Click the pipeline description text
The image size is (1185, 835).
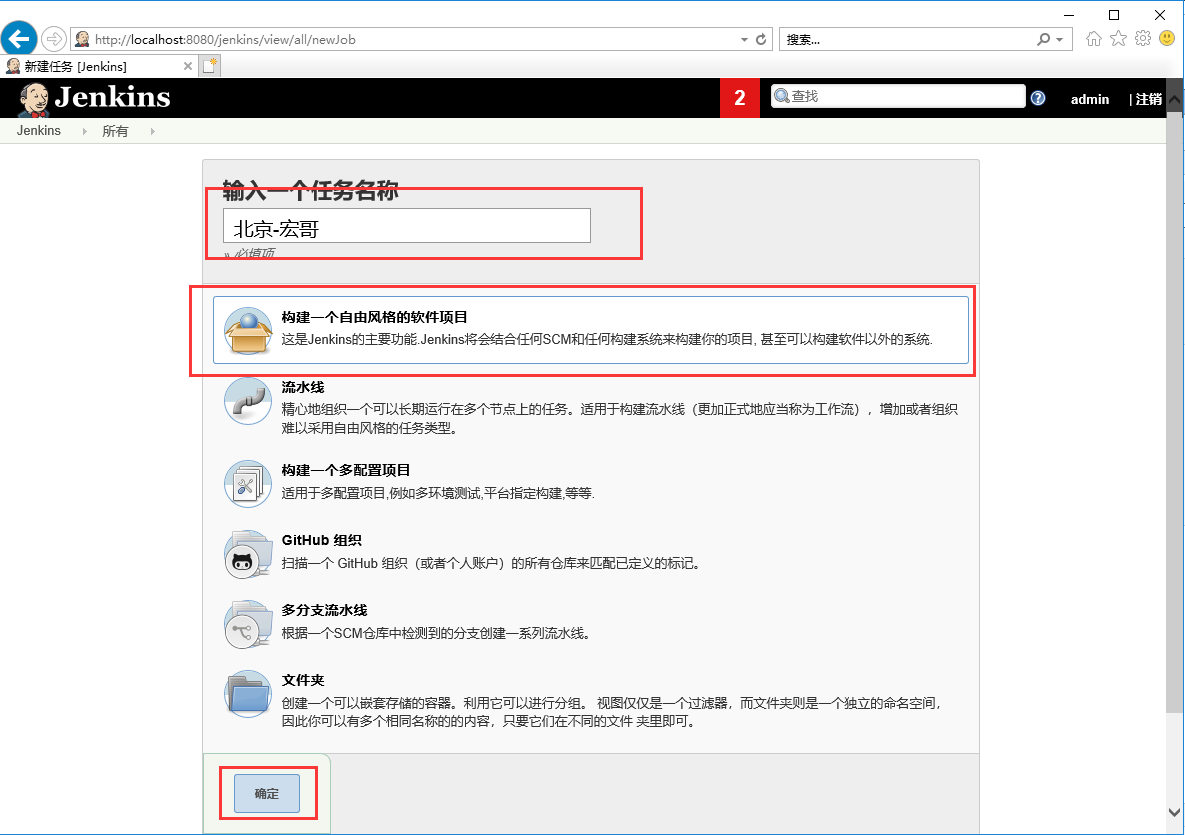pyautogui.click(x=620, y=419)
